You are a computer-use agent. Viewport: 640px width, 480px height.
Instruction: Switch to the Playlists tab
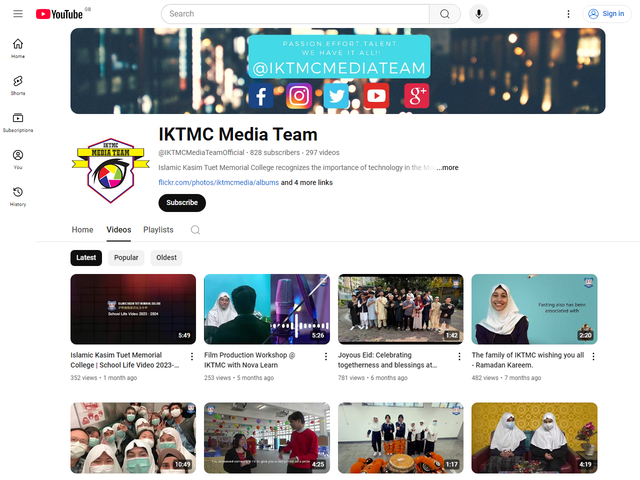click(158, 230)
